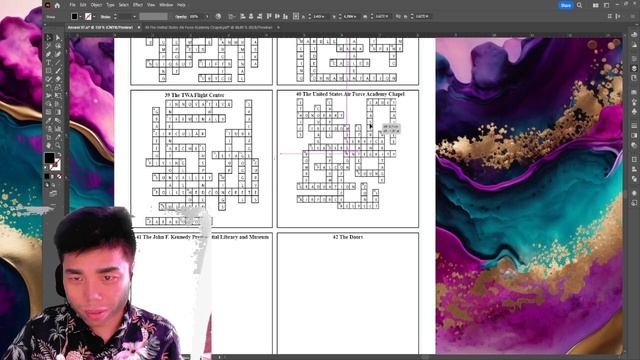Open the Window menu

[x=166, y=5]
